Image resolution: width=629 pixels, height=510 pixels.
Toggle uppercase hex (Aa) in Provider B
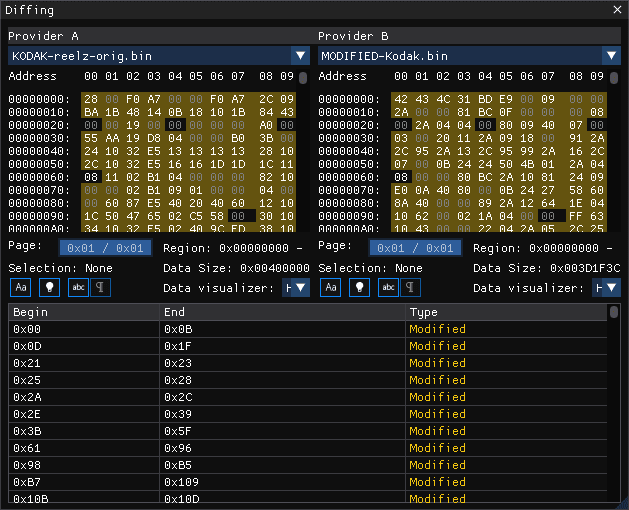point(331,287)
